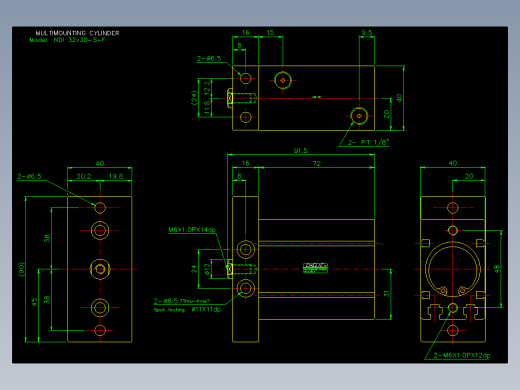Click the 48 dimension in right view

tap(497, 269)
